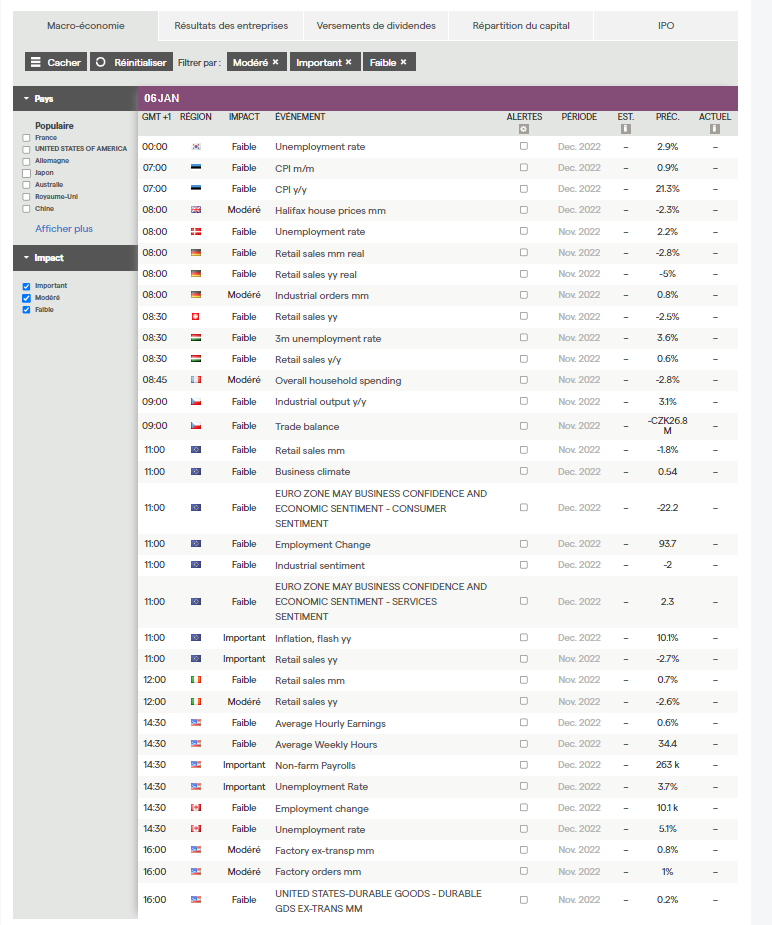Click the EST. column info icon
Viewport: 772px width, 925px height.
point(626,129)
